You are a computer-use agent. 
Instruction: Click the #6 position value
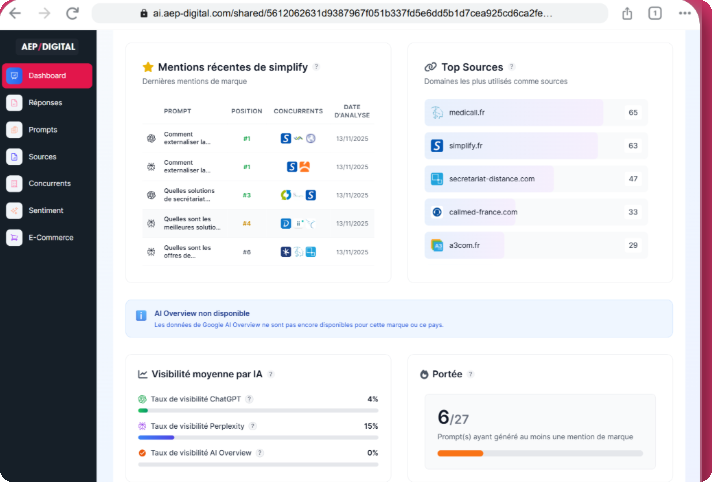coord(247,252)
